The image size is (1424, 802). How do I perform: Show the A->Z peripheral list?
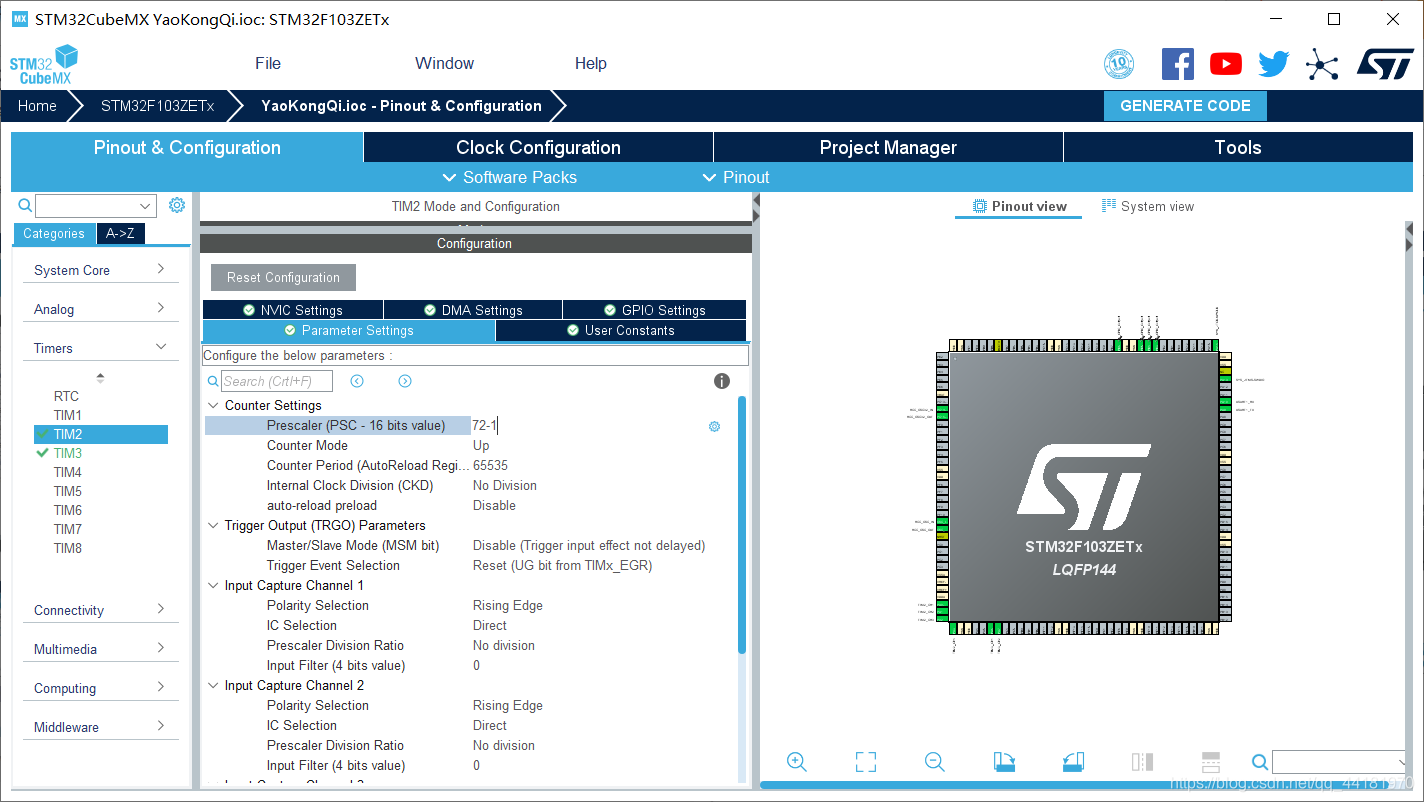(x=121, y=233)
